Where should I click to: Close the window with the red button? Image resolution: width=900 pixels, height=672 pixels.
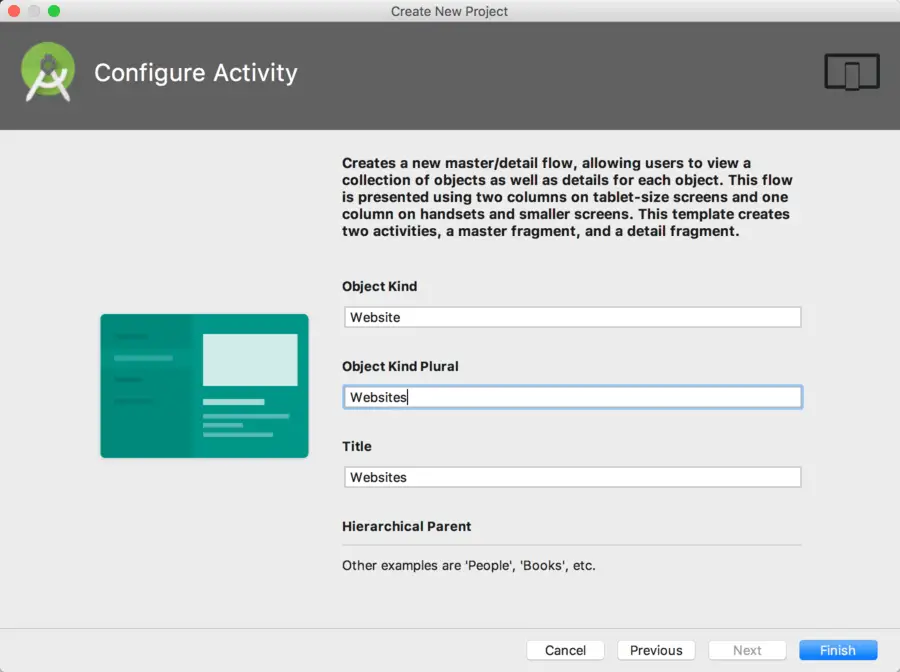14,11
